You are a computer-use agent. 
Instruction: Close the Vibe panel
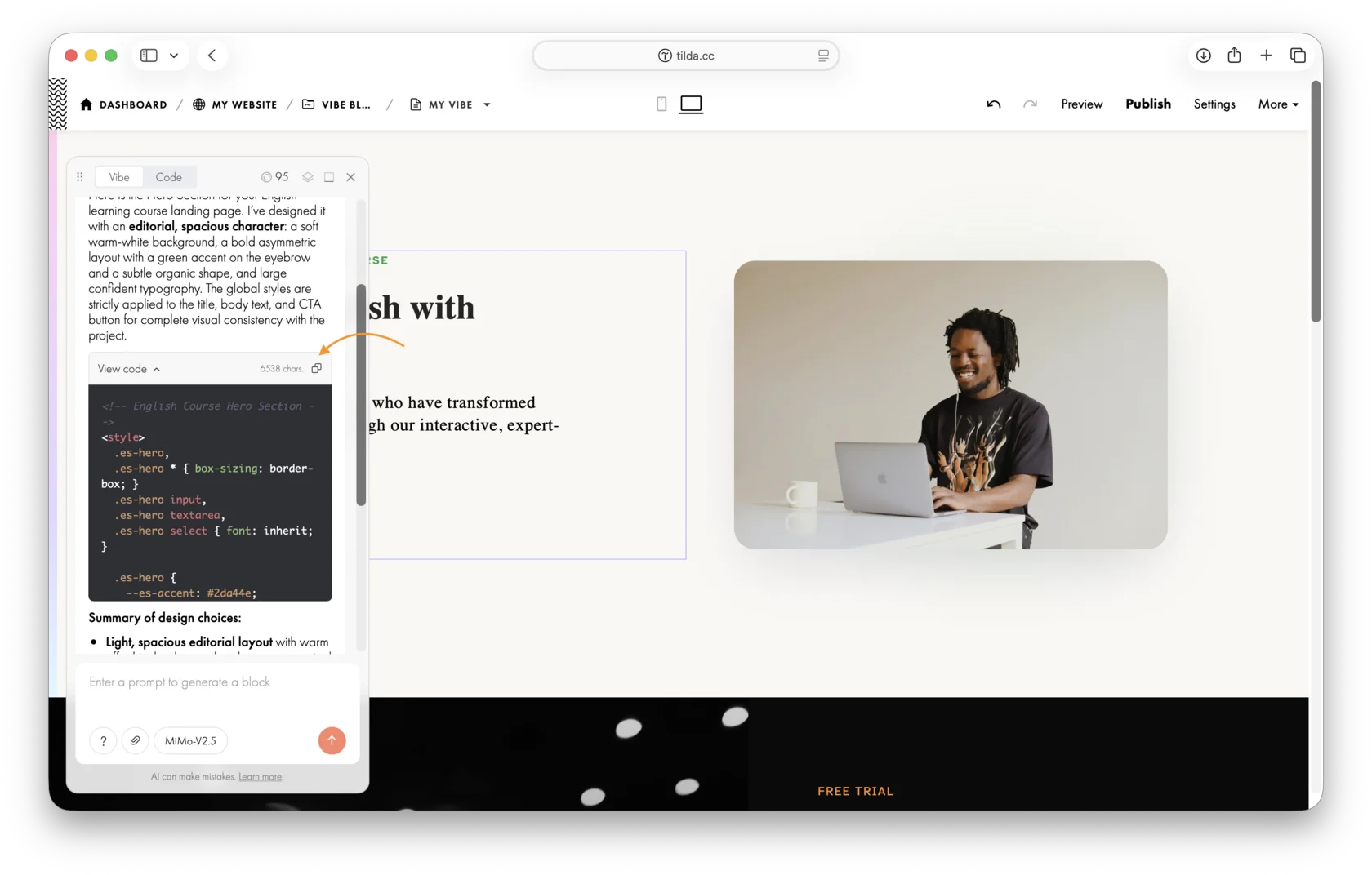click(351, 177)
